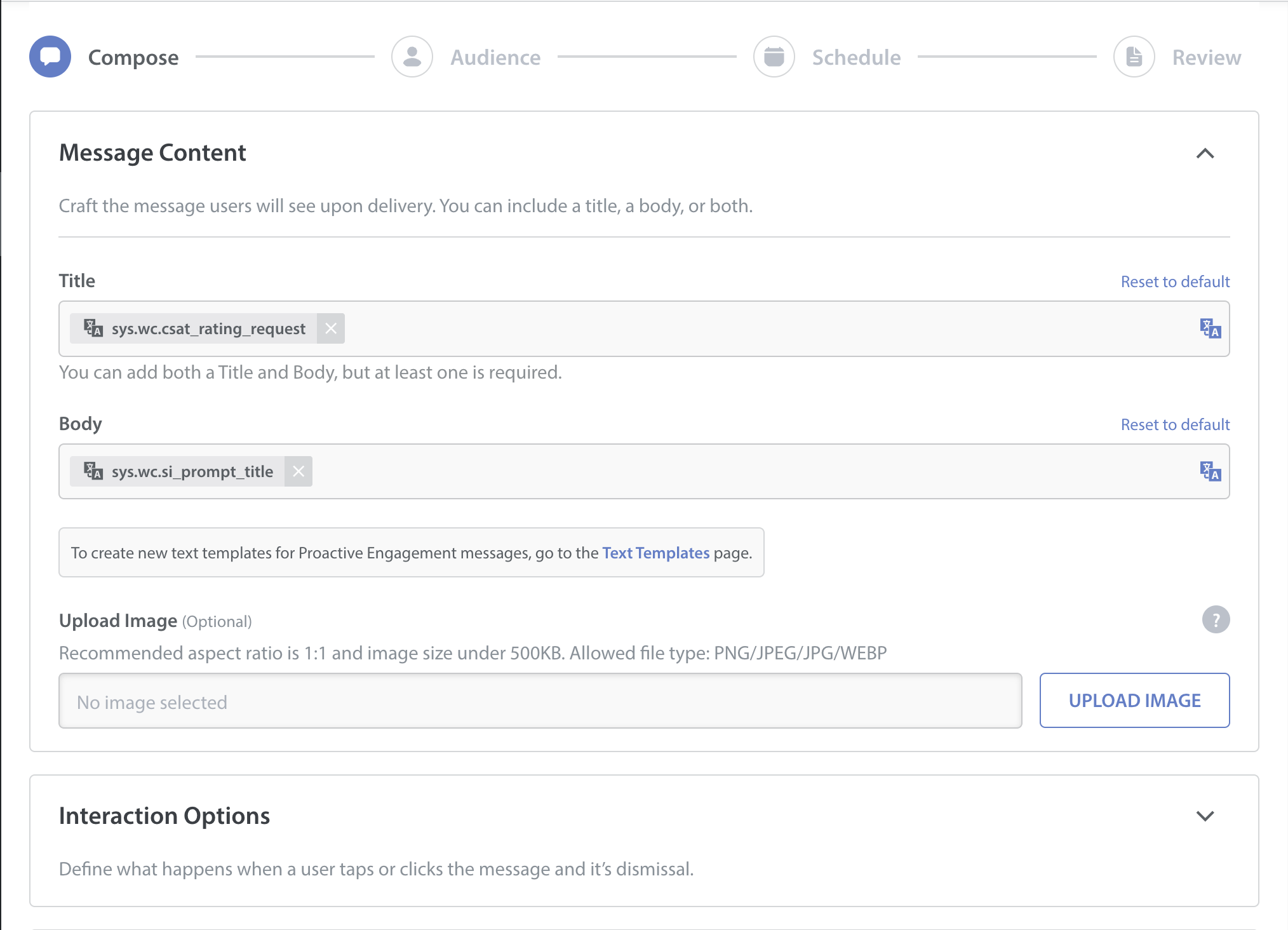The image size is (1288, 930).
Task: Reset the Title to default
Action: point(1175,281)
